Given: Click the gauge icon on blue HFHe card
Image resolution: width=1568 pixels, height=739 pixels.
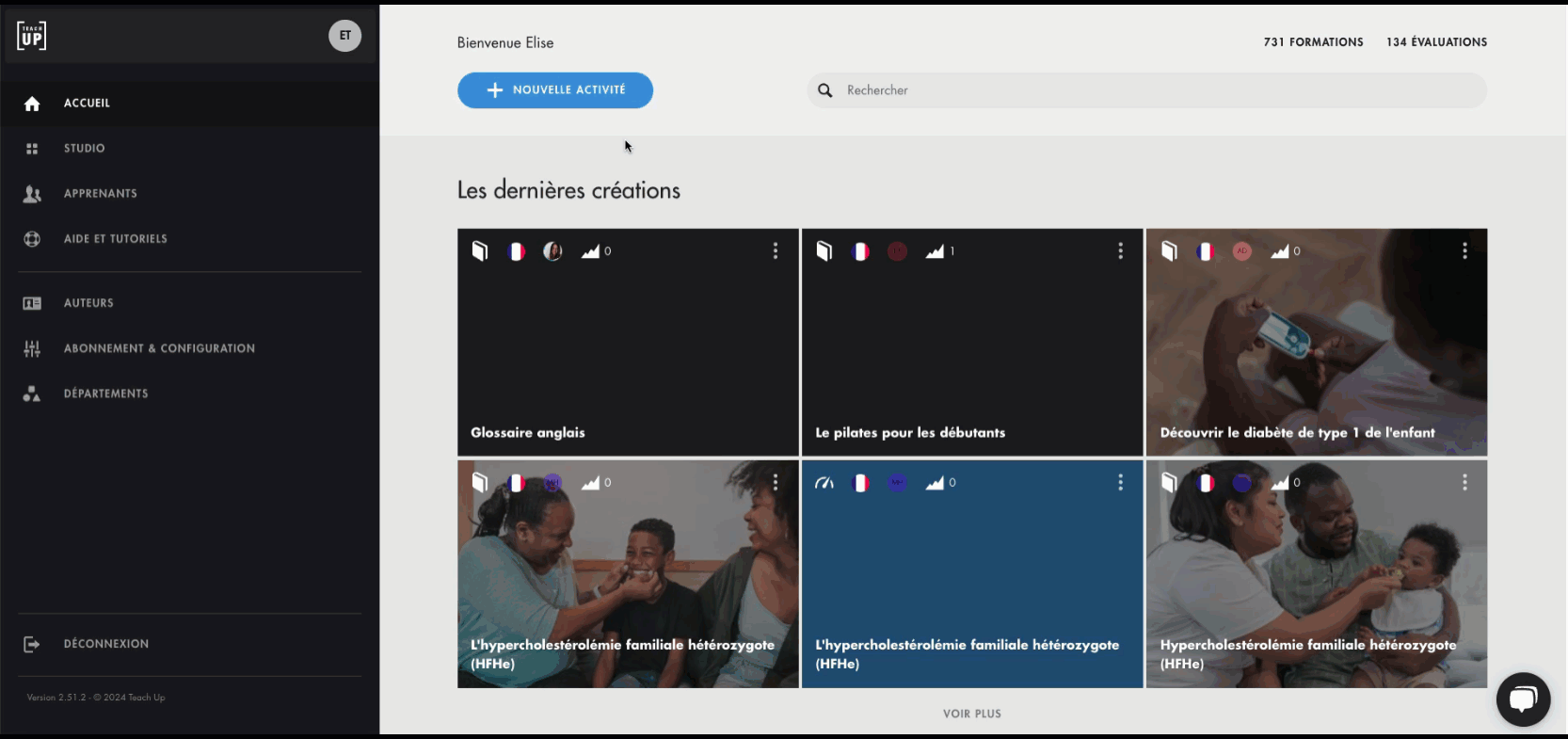Looking at the screenshot, I should [x=824, y=483].
